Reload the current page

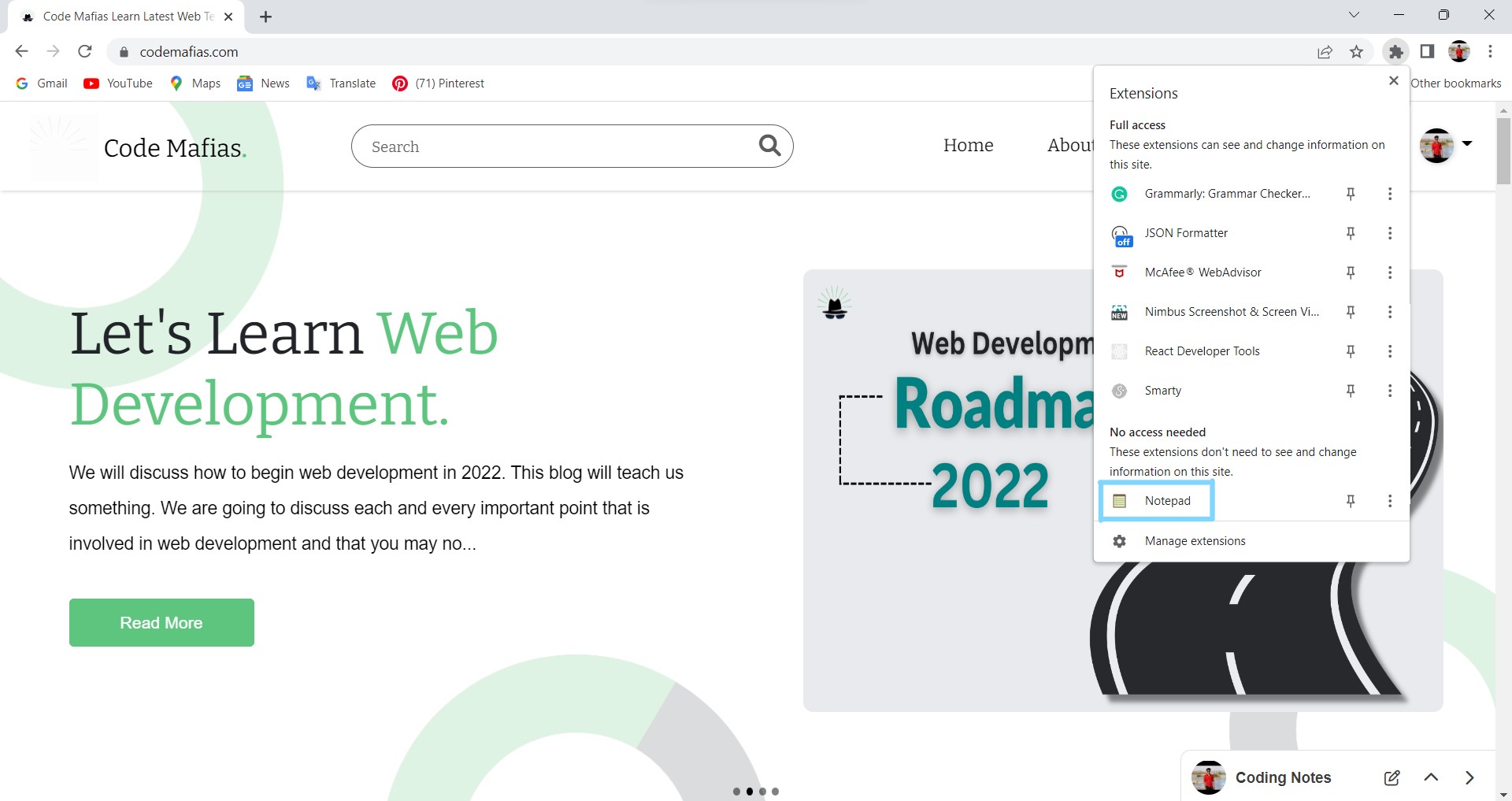85,52
